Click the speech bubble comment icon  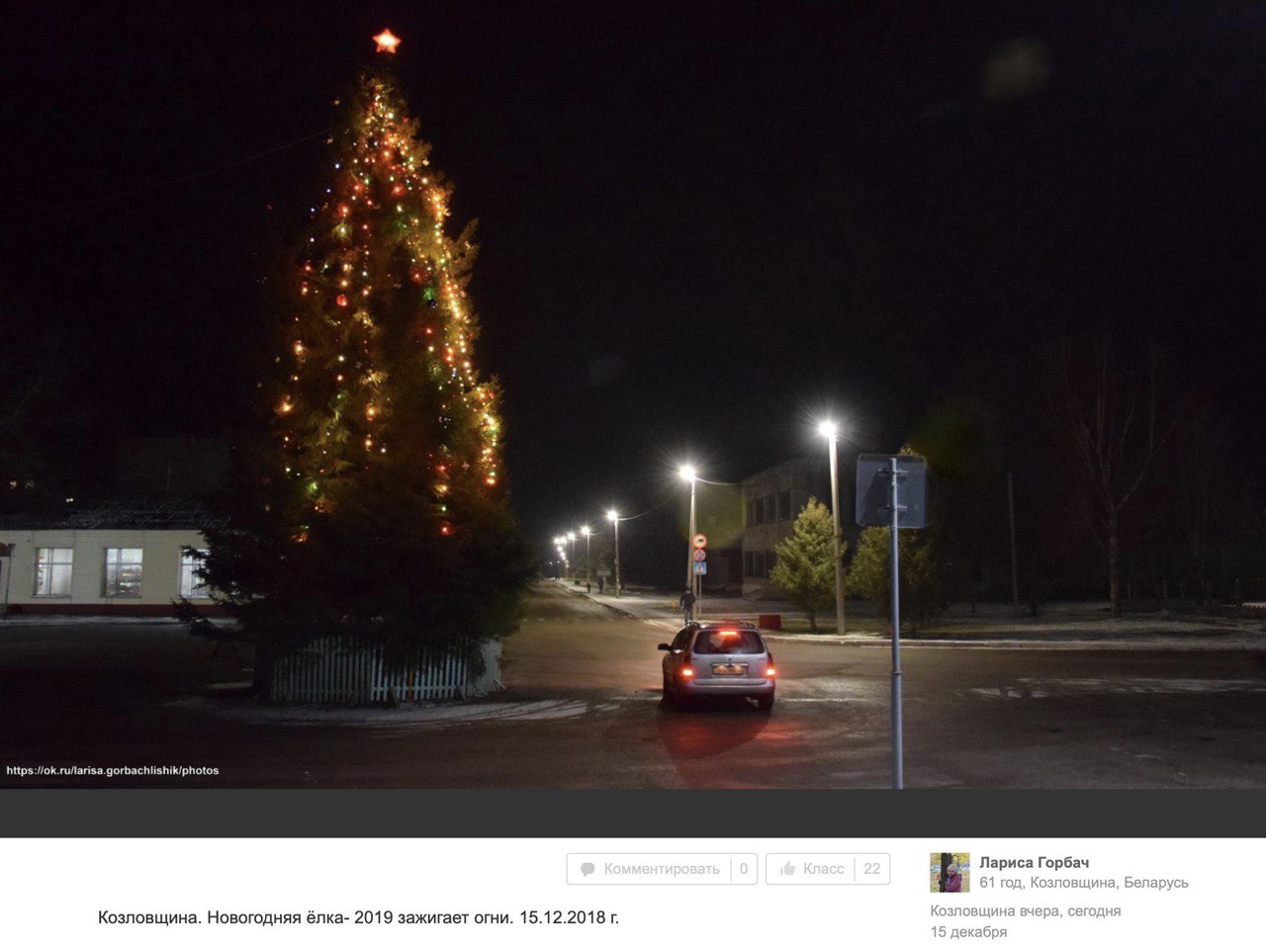click(x=588, y=869)
